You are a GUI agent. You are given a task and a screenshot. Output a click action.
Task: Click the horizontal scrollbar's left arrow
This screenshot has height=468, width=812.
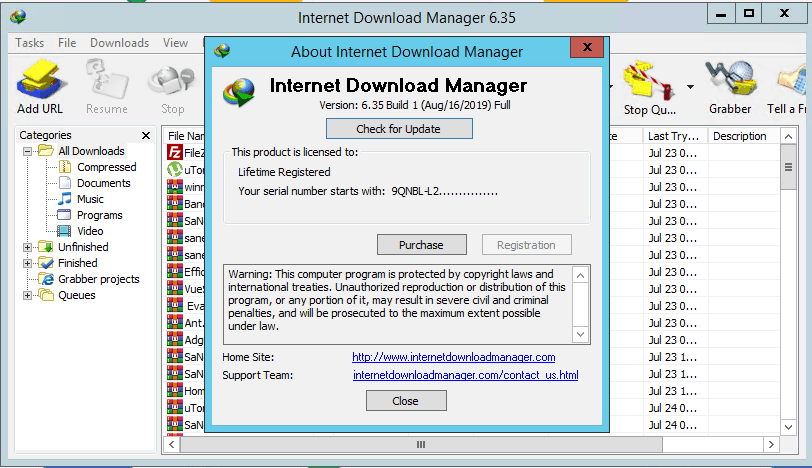coord(172,444)
